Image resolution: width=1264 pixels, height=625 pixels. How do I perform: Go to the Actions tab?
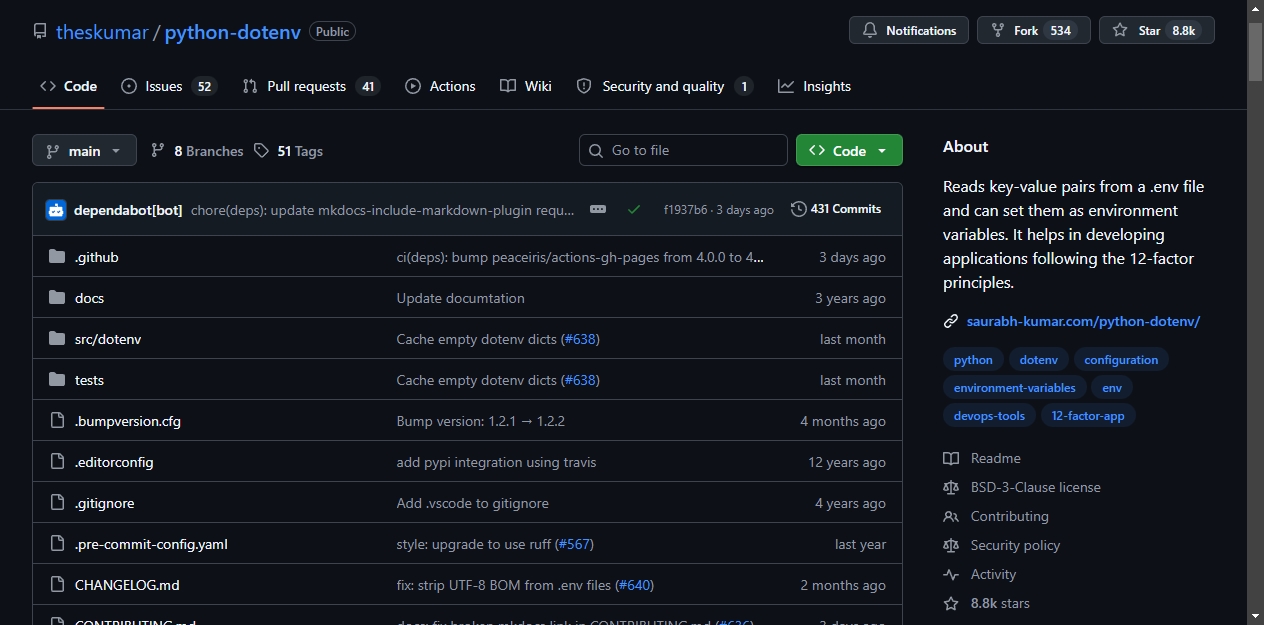(440, 86)
